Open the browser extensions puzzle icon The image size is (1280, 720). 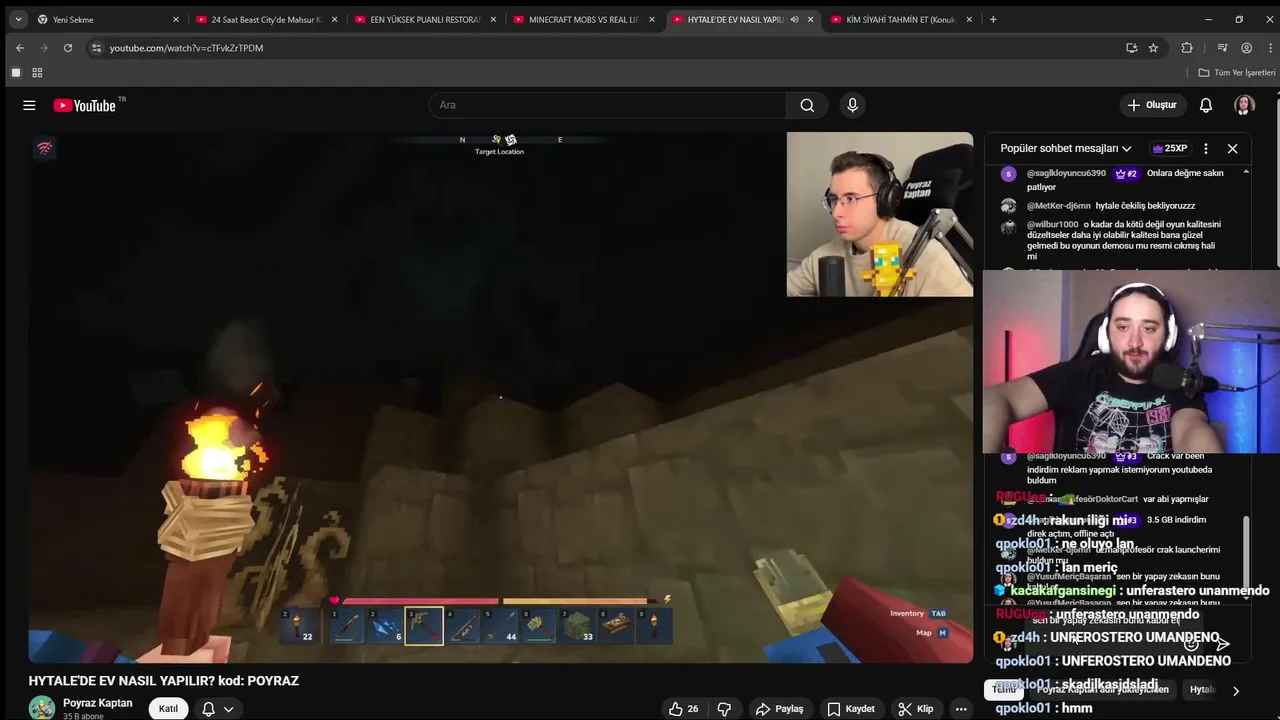coord(1187,48)
